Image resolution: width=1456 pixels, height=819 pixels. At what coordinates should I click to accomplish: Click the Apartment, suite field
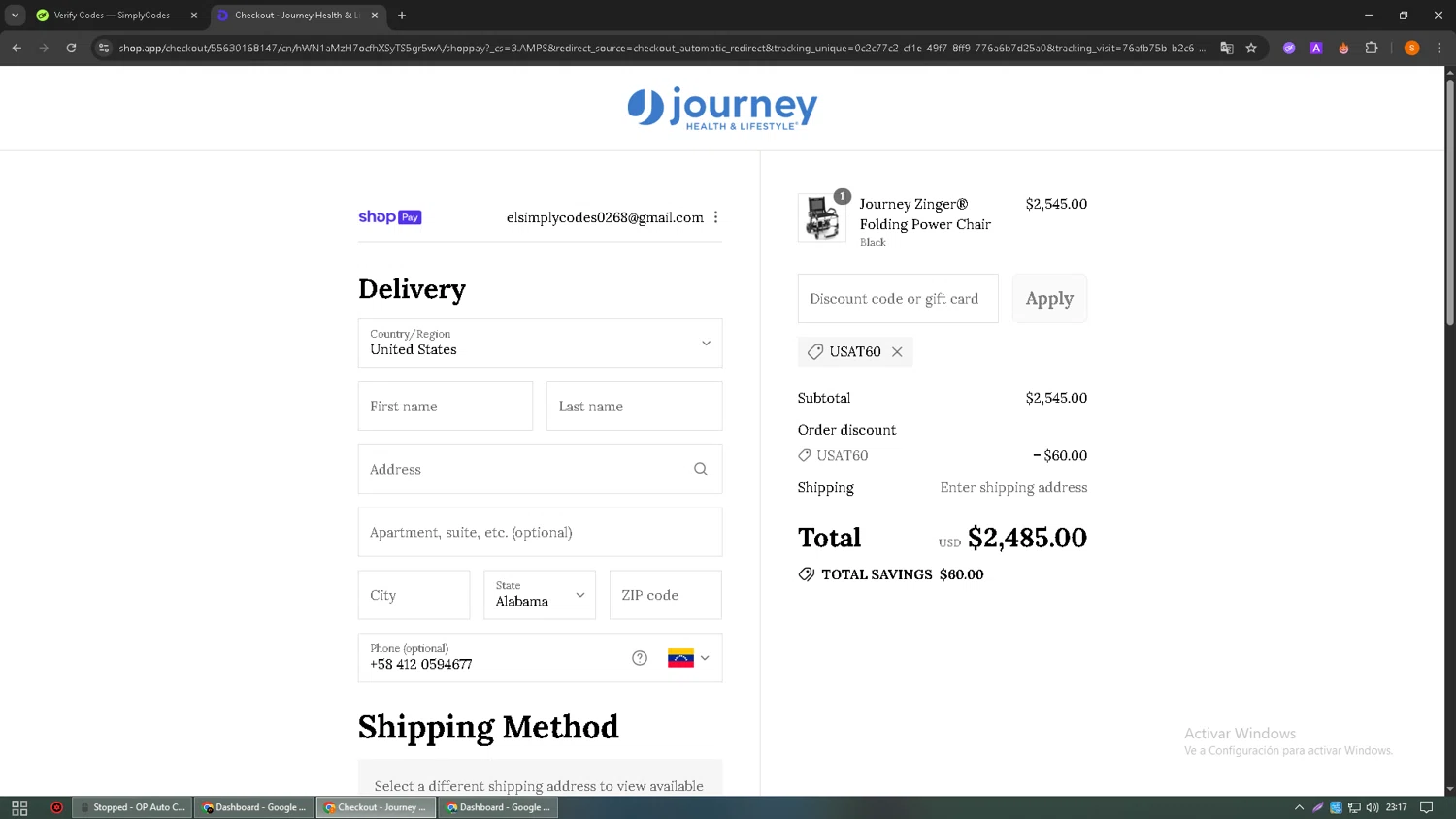(540, 533)
